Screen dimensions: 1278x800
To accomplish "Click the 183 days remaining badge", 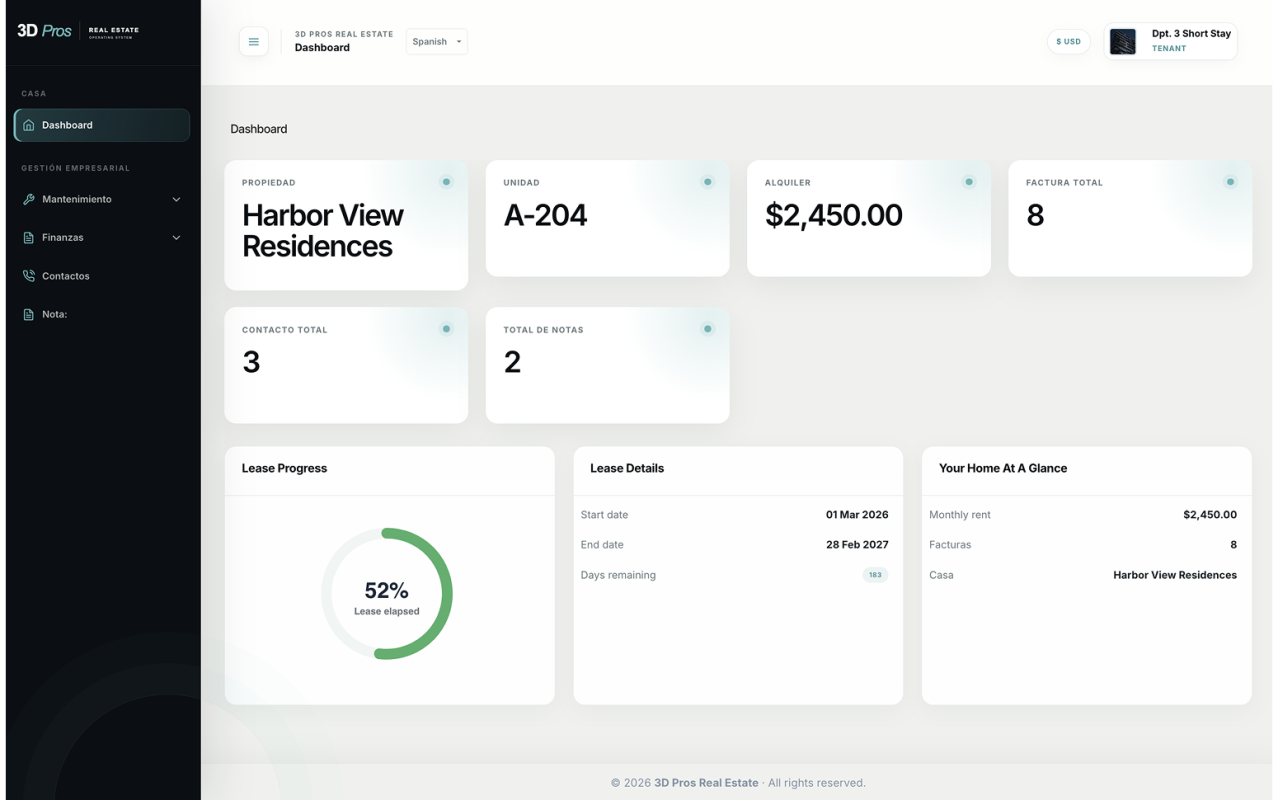I will tap(875, 575).
